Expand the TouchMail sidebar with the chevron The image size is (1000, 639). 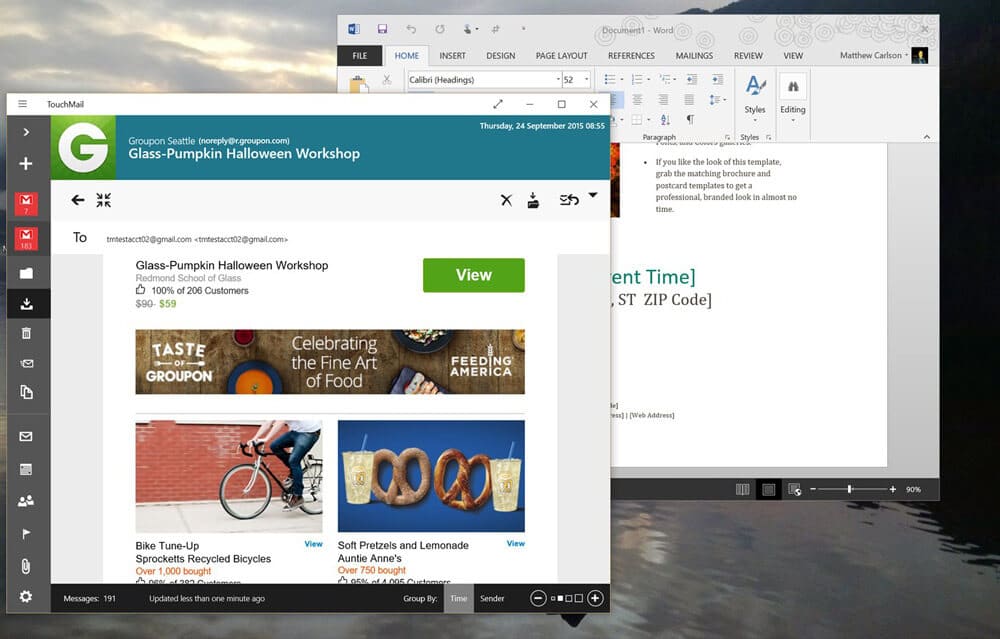tap(27, 132)
